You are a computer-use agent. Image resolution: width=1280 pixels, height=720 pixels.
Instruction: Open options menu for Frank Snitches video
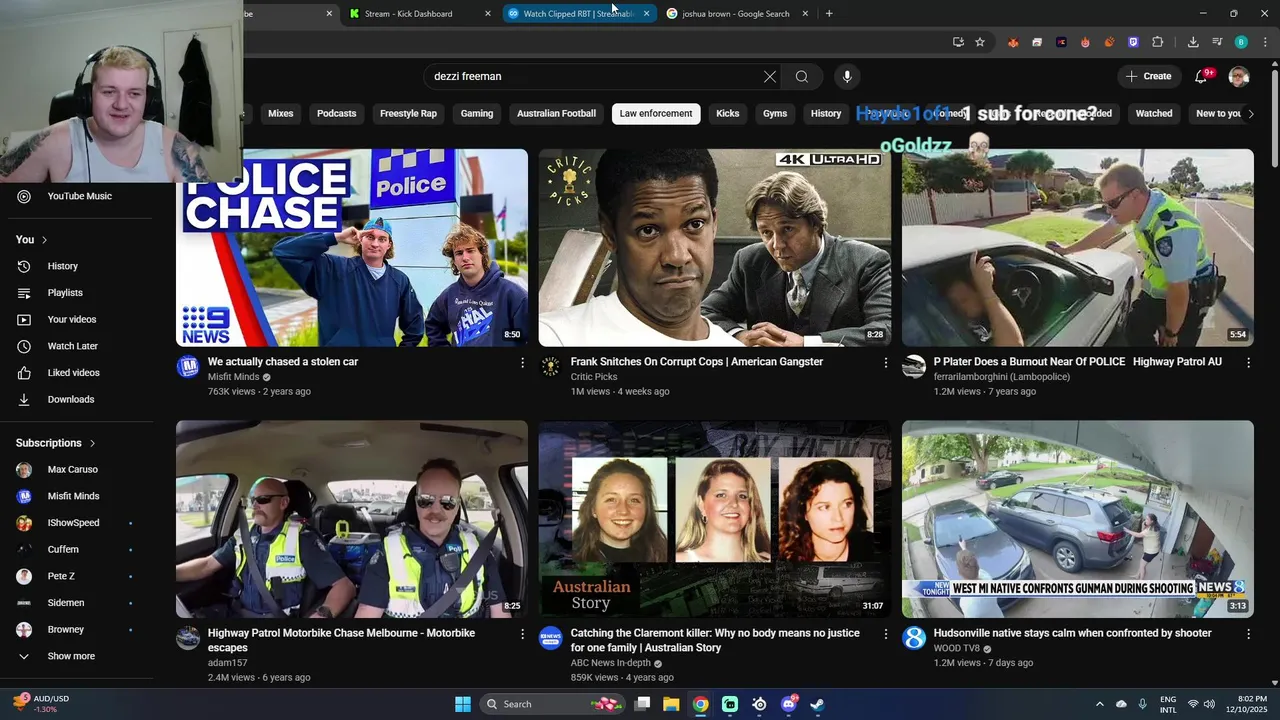(x=885, y=363)
